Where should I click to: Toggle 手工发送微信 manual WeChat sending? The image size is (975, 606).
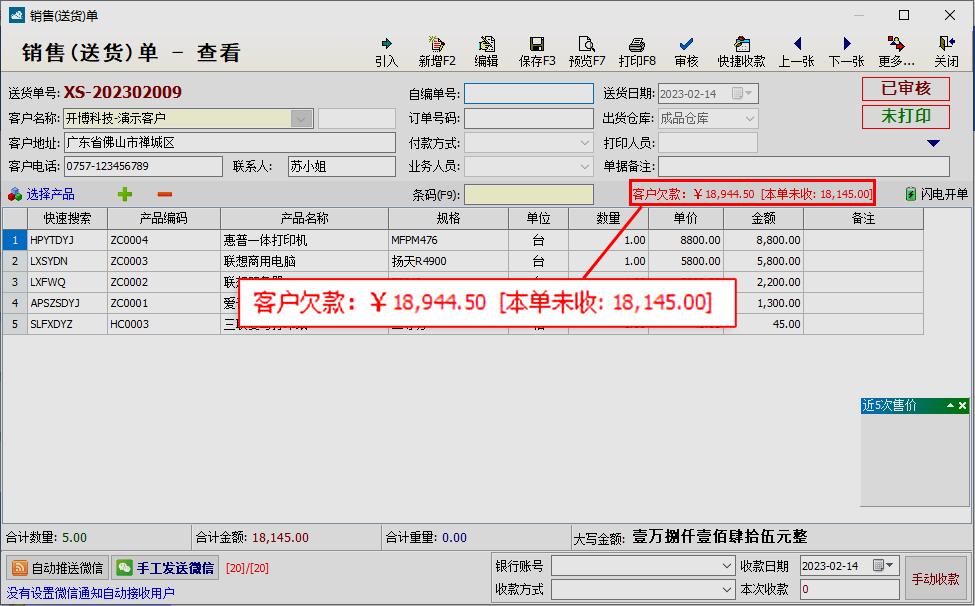click(x=168, y=567)
